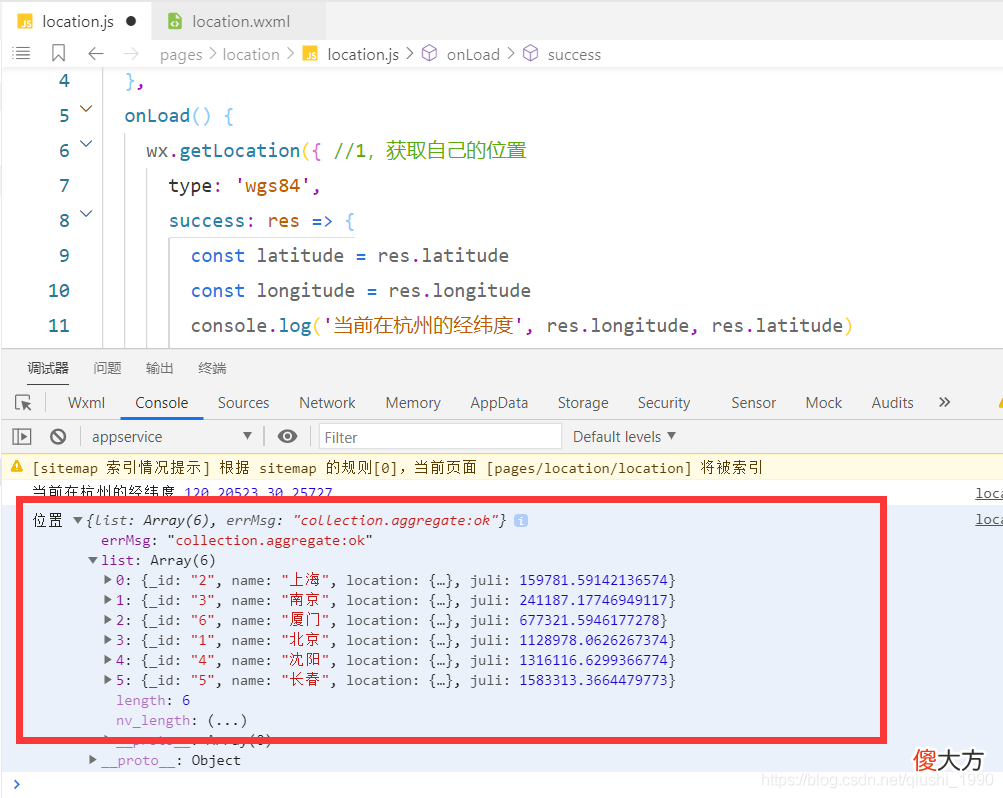1003x798 pixels.
Task: Click the errMsg "collection.aggregate:ok" value
Action: coord(270,540)
